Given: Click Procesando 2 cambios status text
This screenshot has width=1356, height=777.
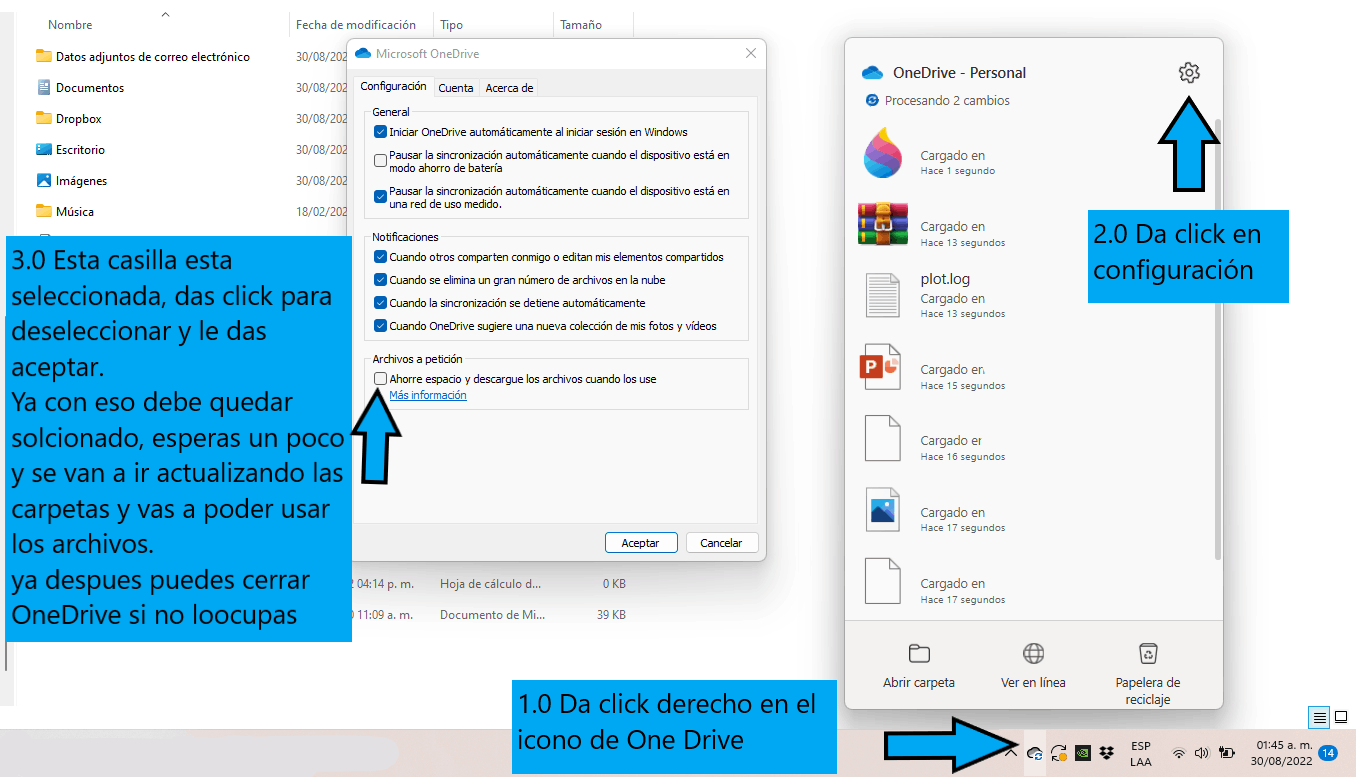Looking at the screenshot, I should 947,101.
